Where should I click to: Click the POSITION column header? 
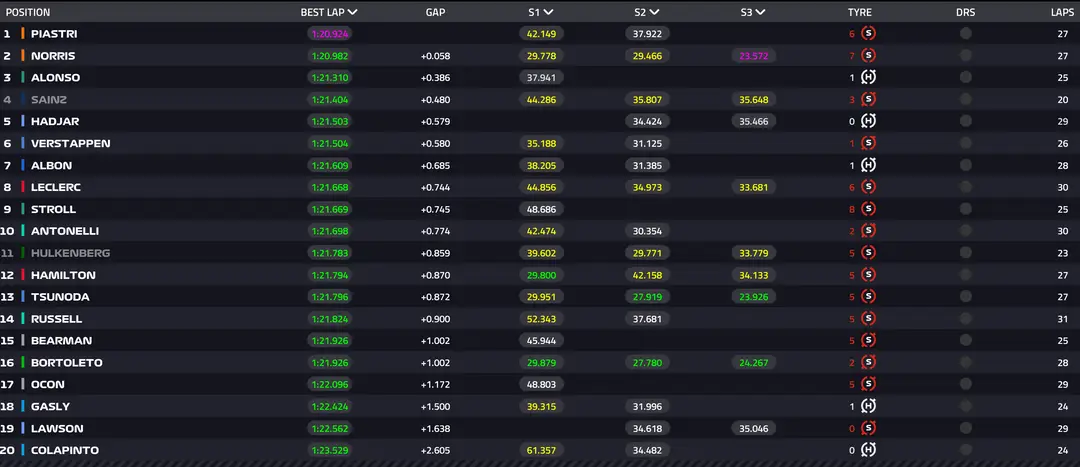(28, 12)
